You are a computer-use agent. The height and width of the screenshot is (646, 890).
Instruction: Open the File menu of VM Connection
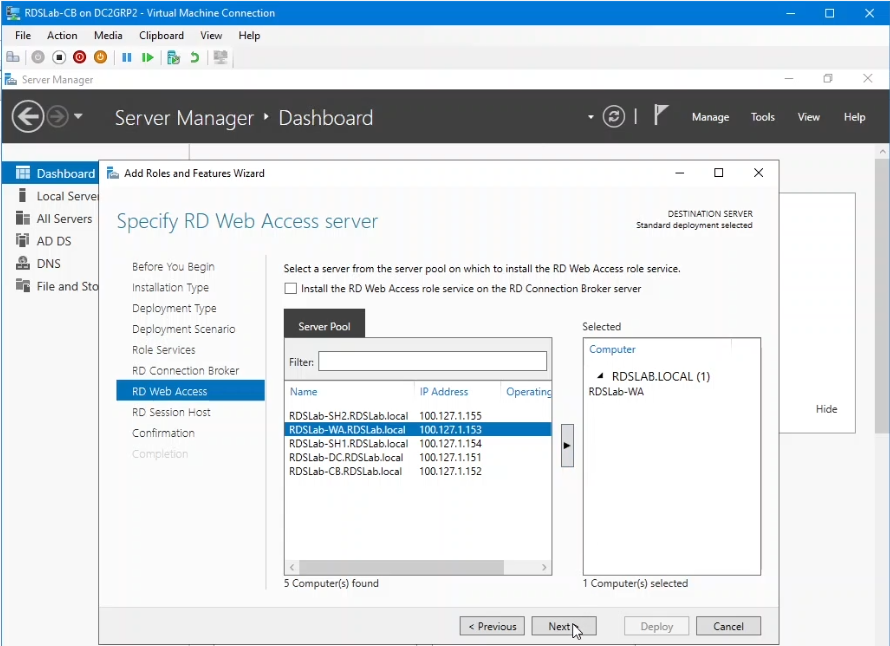coord(23,36)
